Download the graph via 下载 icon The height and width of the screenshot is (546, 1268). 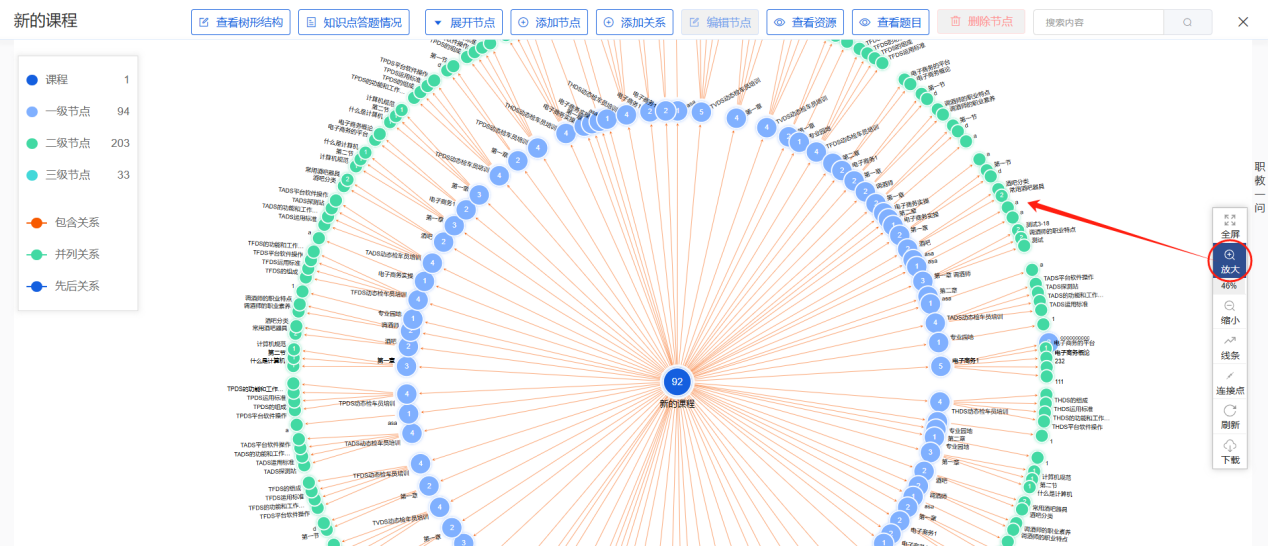pyautogui.click(x=1229, y=446)
